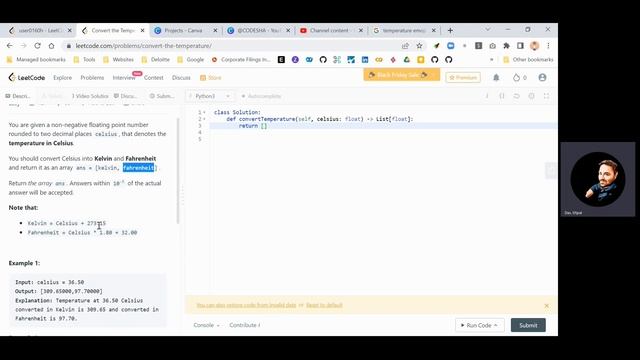Show the hidden bookmarks overflow chevron
This screenshot has height=360, width=640.
[x=491, y=60]
